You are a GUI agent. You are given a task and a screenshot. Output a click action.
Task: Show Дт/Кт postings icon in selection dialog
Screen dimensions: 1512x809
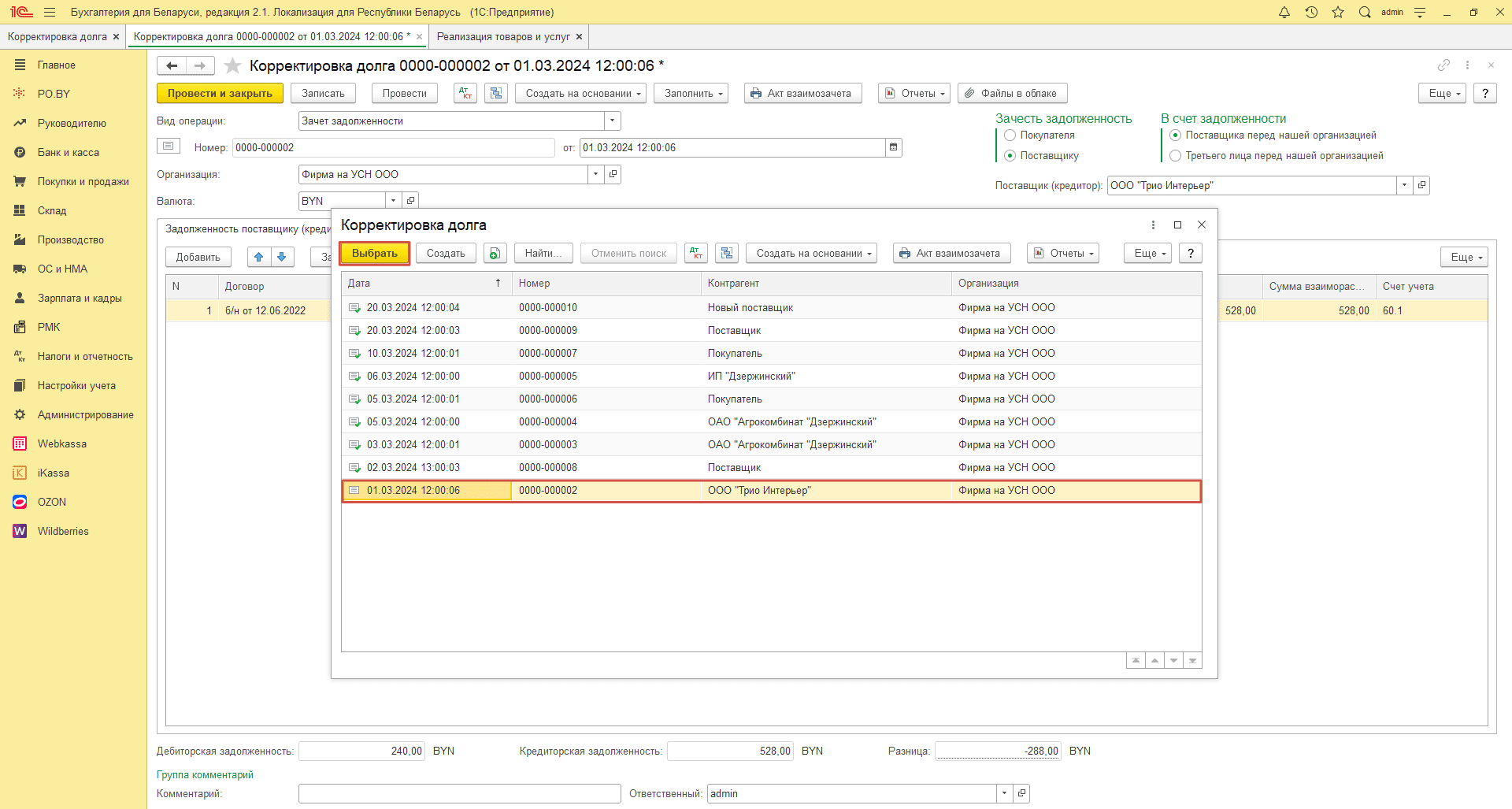click(x=696, y=253)
